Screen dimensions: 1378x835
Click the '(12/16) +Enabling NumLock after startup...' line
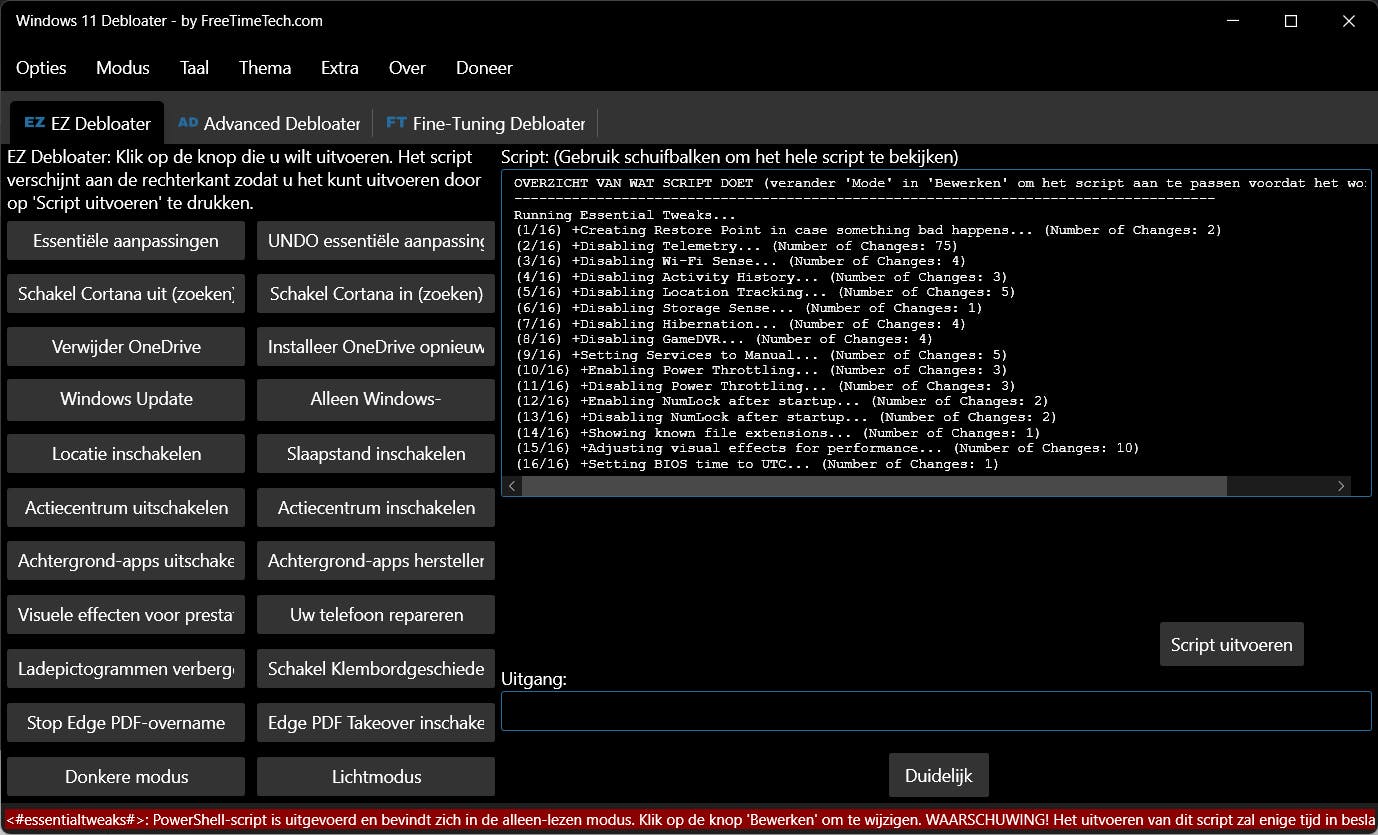point(782,401)
